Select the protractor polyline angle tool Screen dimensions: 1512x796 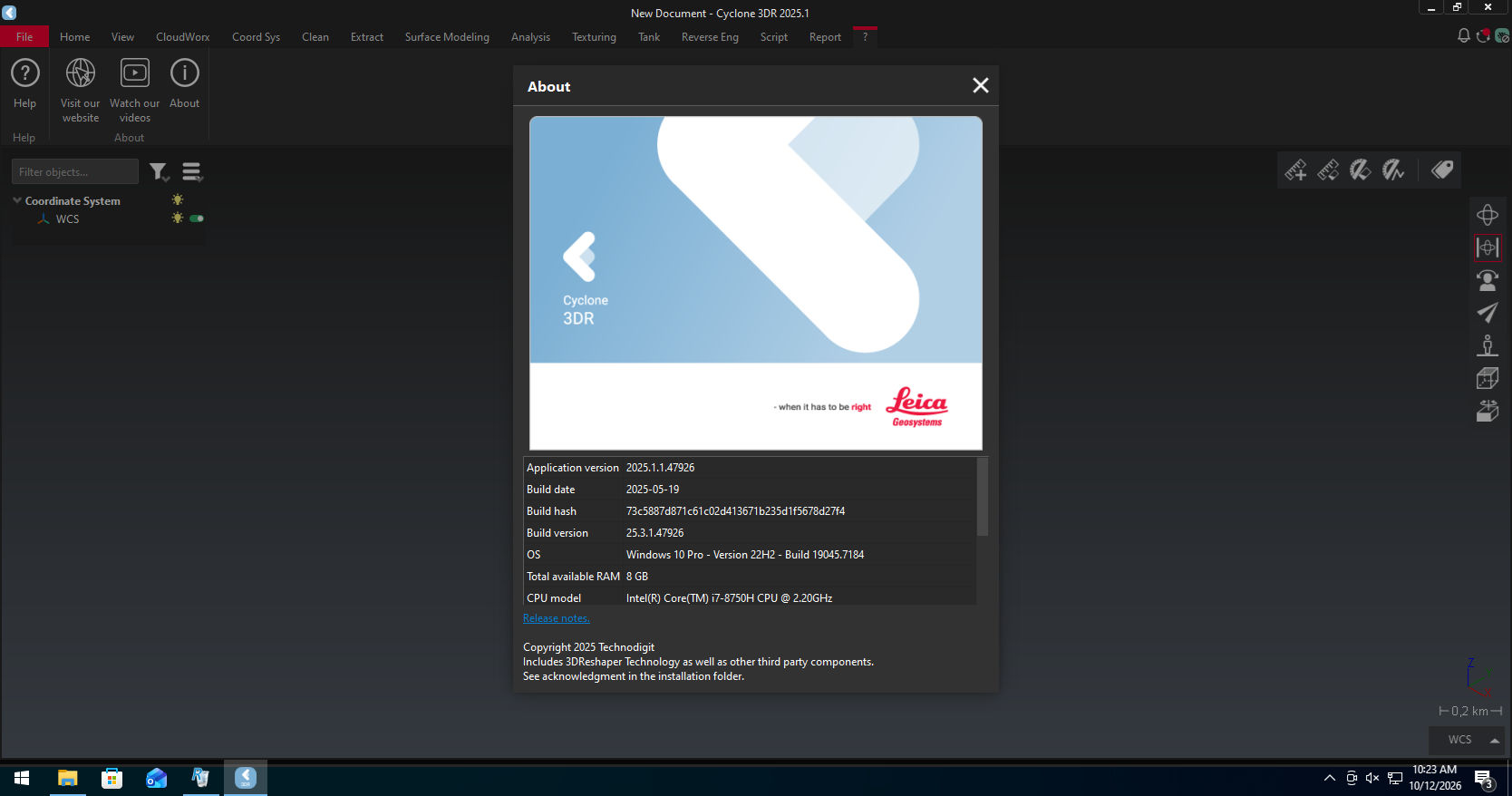1393,170
